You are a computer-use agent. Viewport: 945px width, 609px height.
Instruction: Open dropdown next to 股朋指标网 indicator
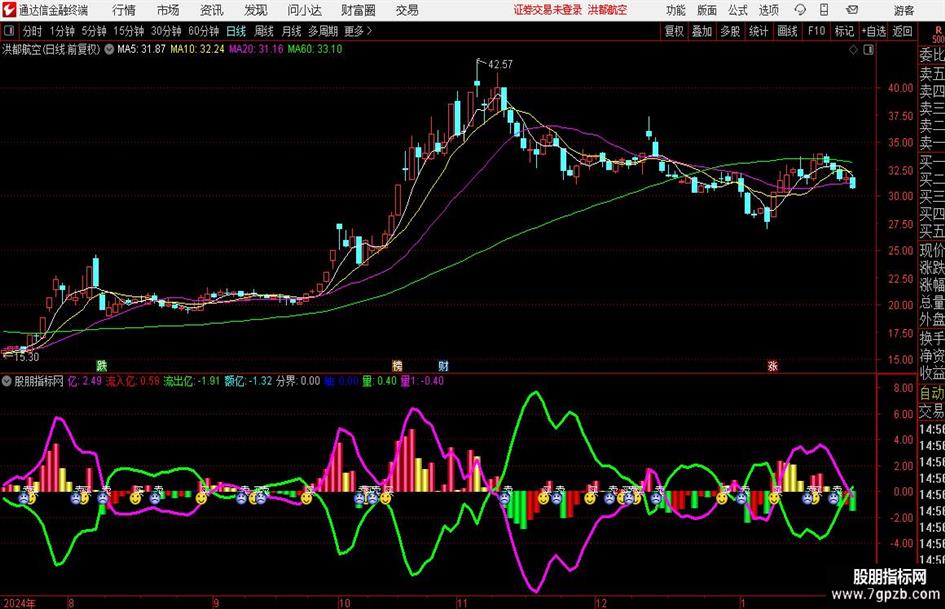coord(7,381)
